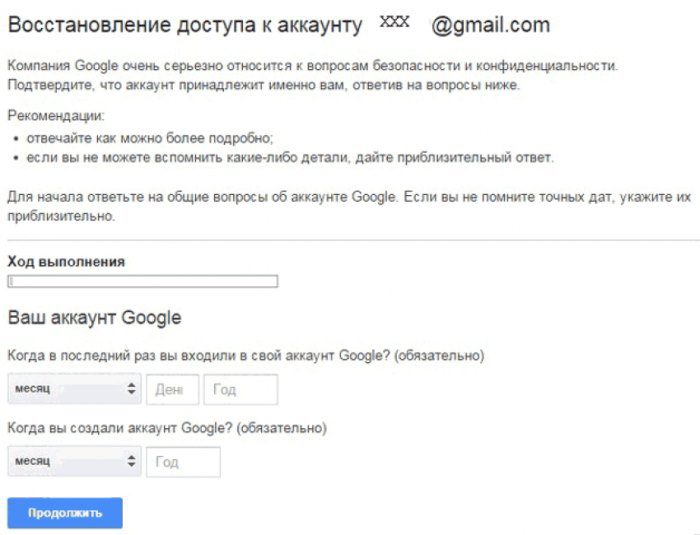Click the "Ход выполнения" progress bar
This screenshot has height=535, width=700.
pyautogui.click(x=142, y=281)
